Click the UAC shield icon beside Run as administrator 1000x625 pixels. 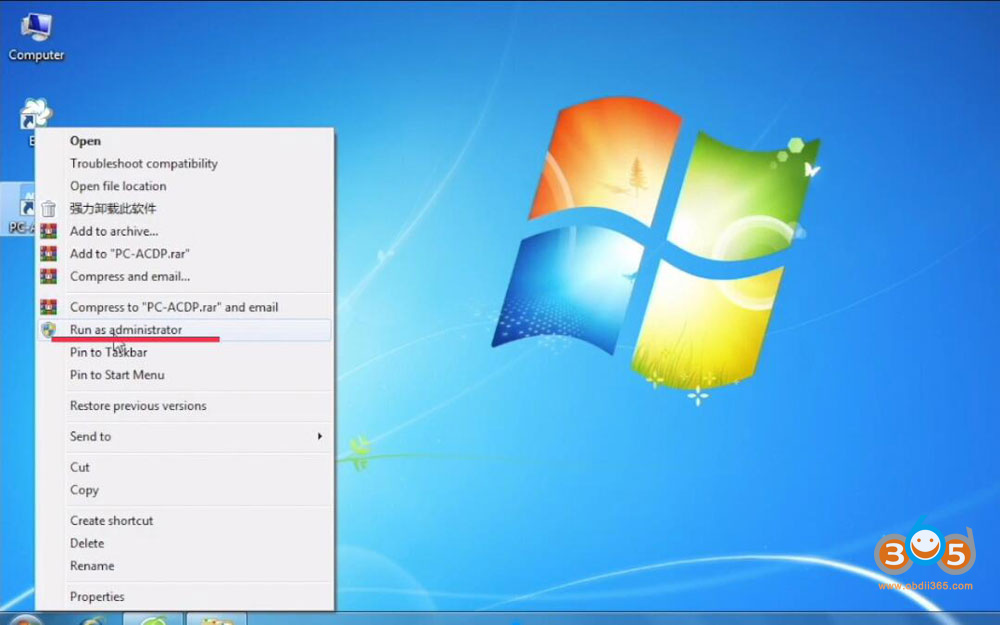click(48, 330)
